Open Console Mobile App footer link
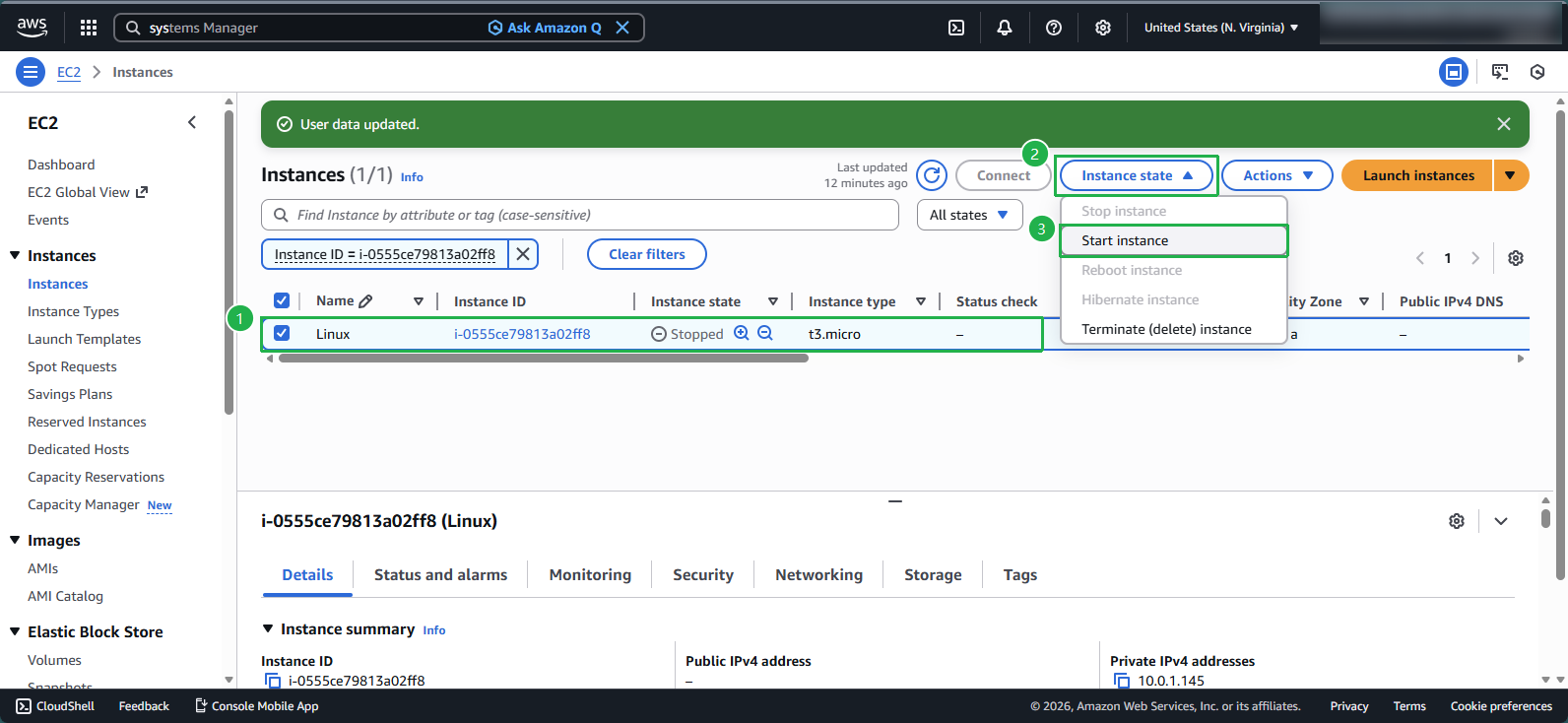 click(257, 706)
